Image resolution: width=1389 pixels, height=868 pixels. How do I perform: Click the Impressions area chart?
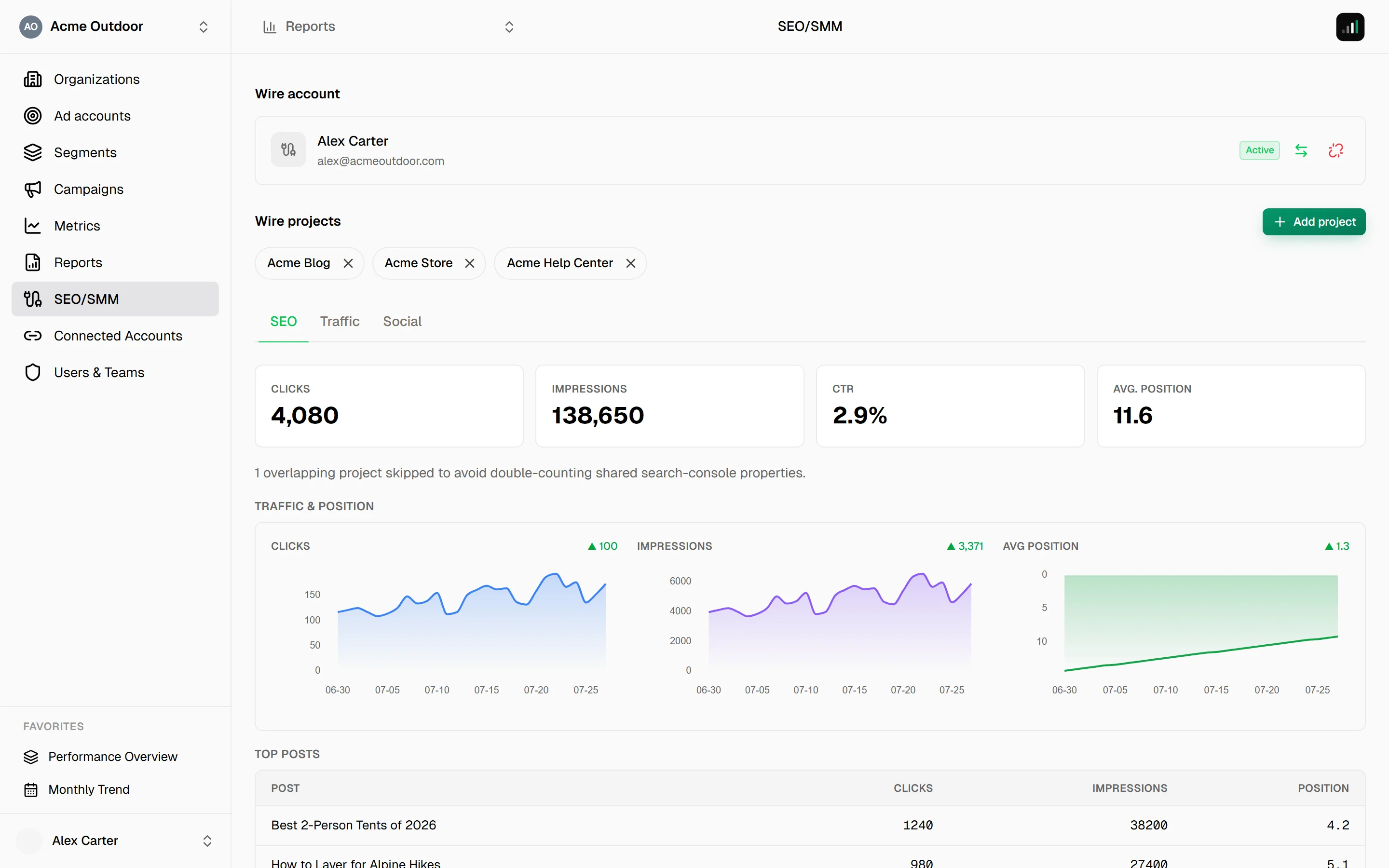pyautogui.click(x=840, y=622)
